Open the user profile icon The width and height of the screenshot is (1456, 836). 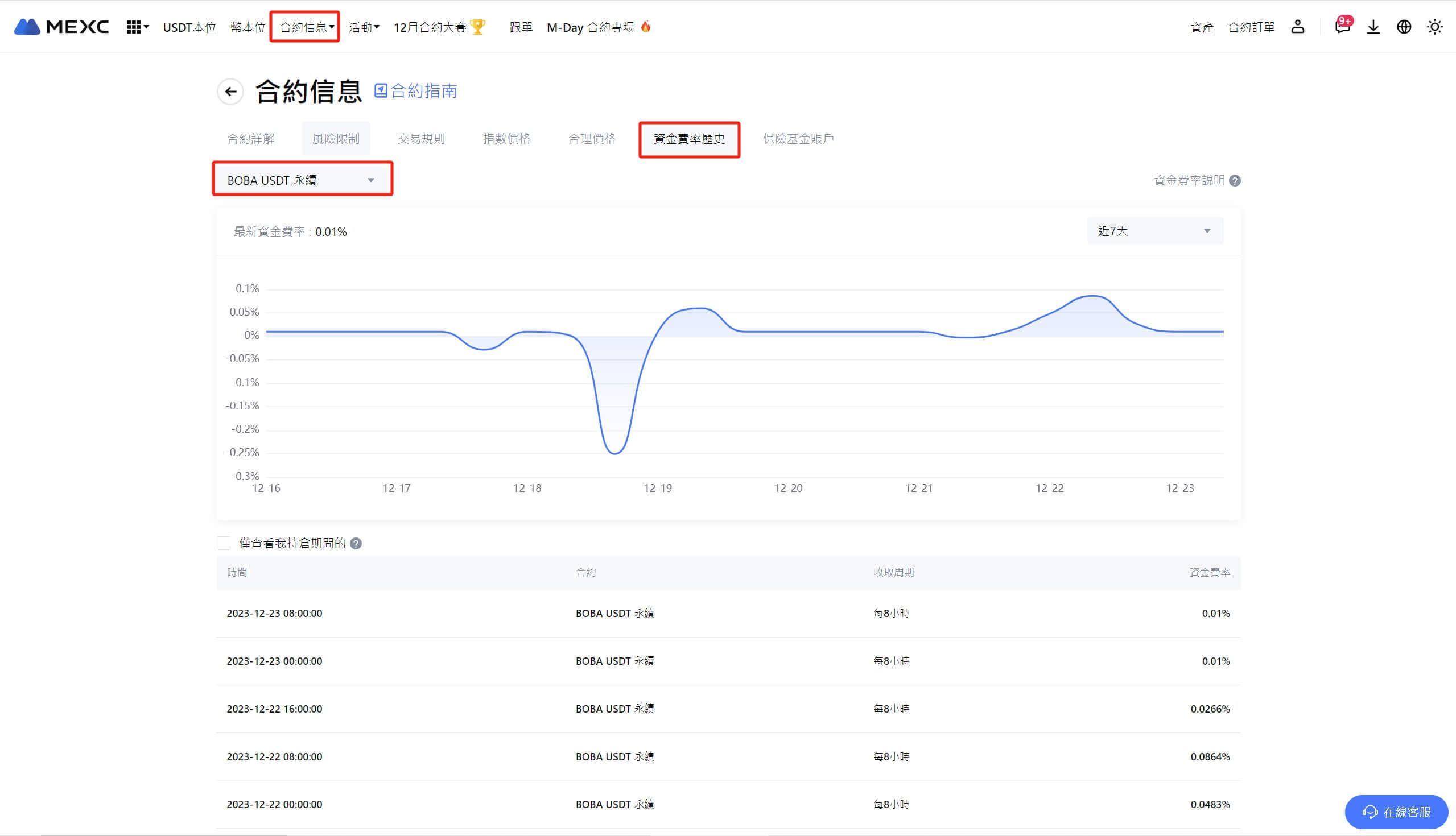tap(1297, 27)
